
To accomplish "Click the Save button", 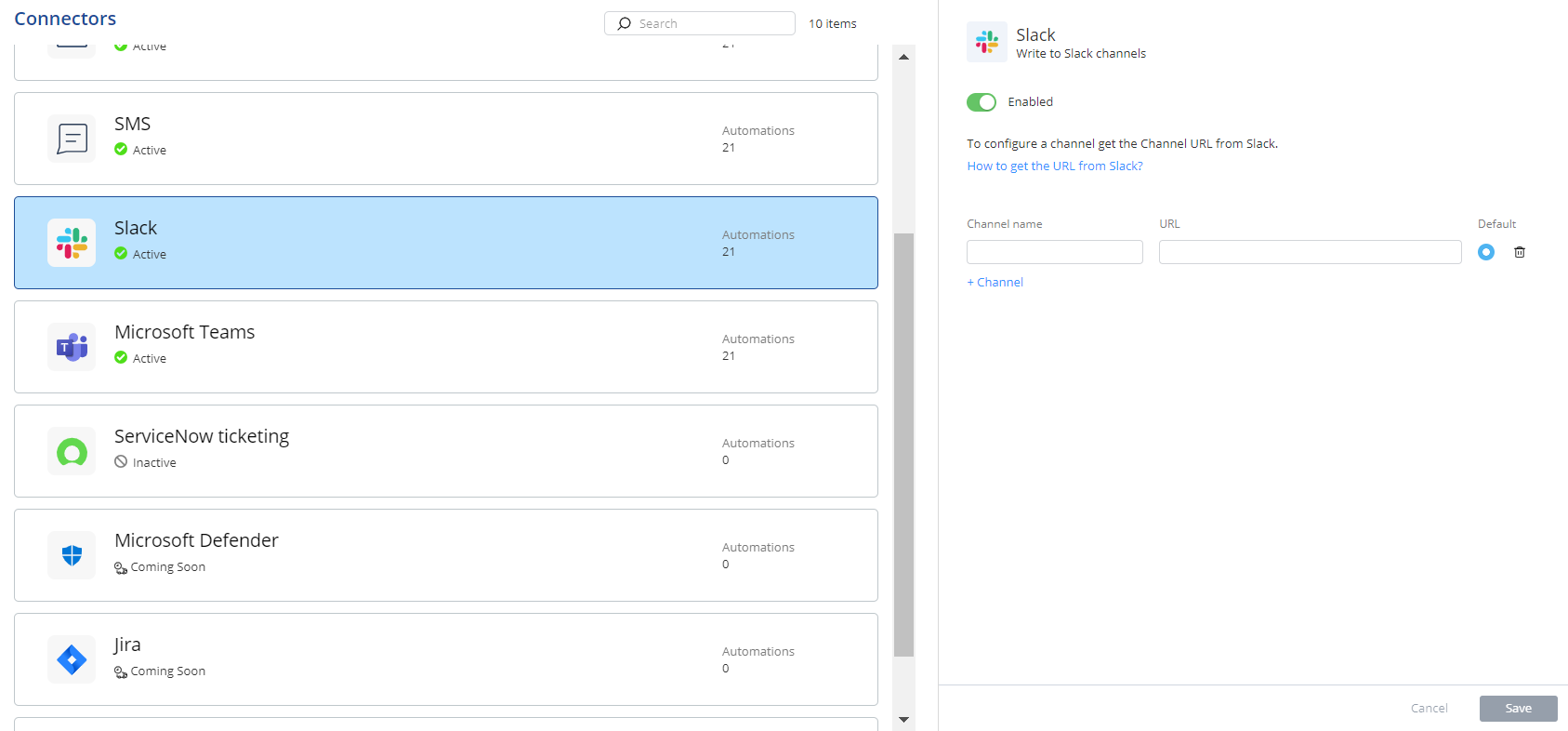I will point(1519,709).
